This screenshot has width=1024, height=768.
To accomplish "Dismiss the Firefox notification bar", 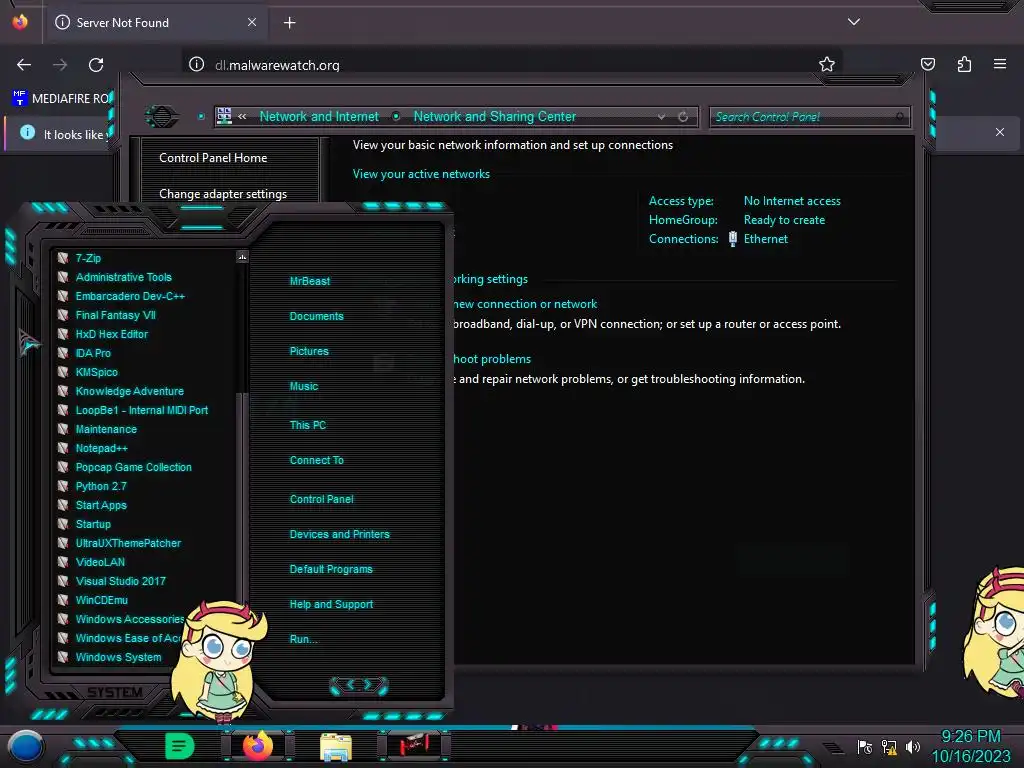I will click(x=1000, y=132).
